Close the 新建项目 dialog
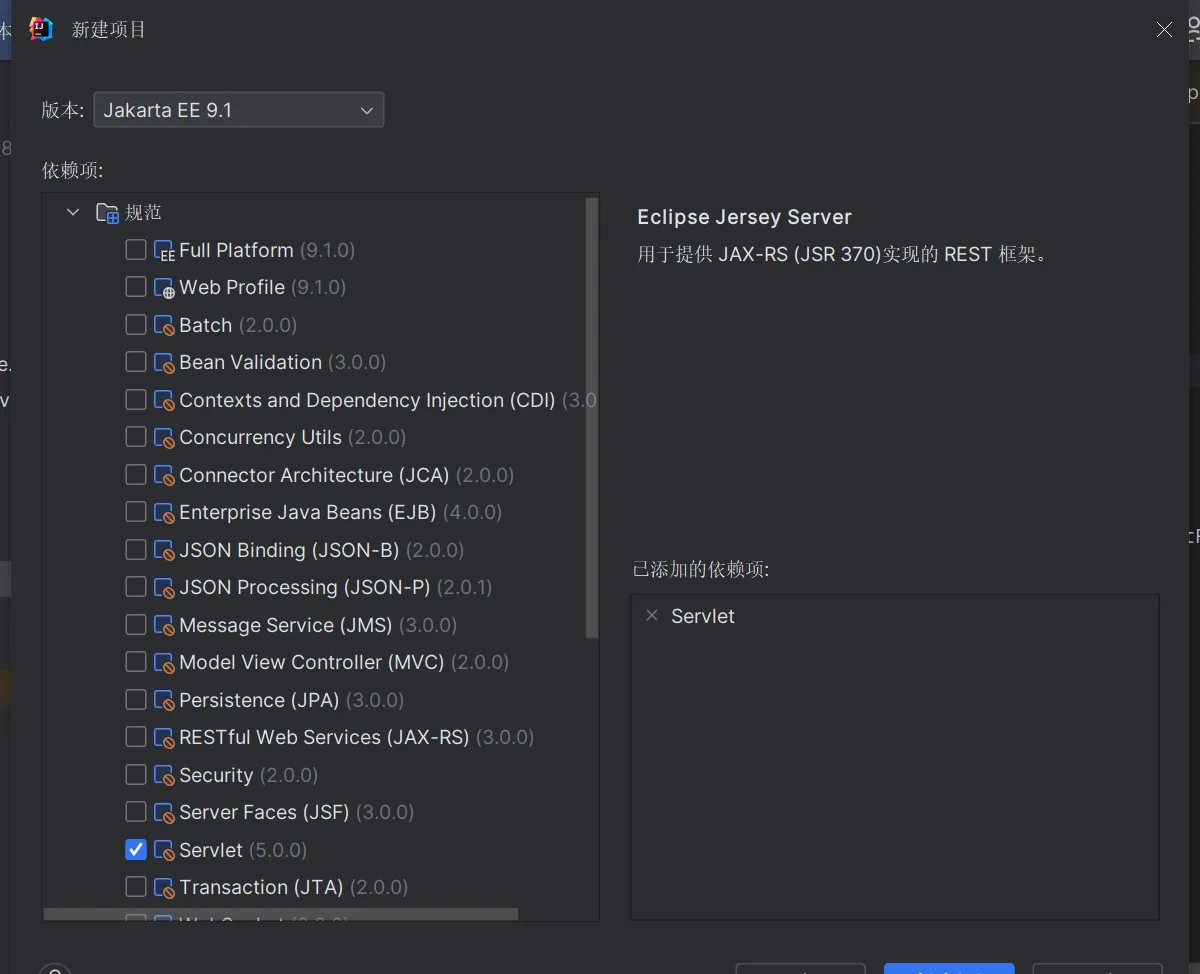The height and width of the screenshot is (974, 1200). [1164, 30]
